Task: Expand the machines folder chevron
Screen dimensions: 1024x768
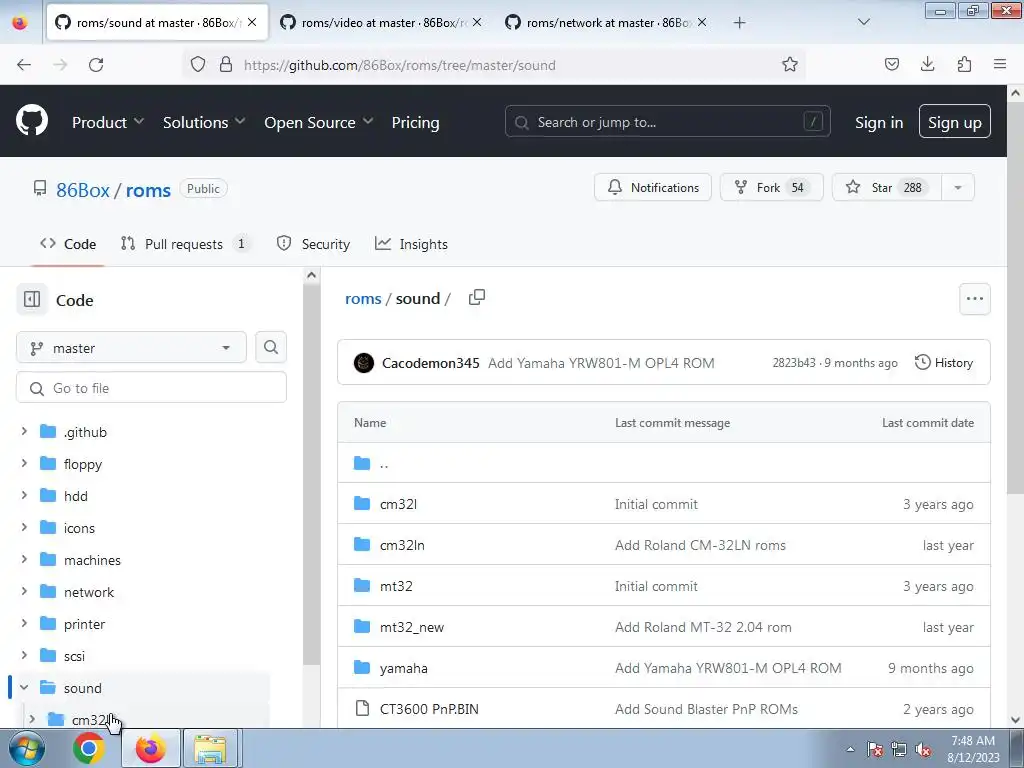Action: pos(24,560)
